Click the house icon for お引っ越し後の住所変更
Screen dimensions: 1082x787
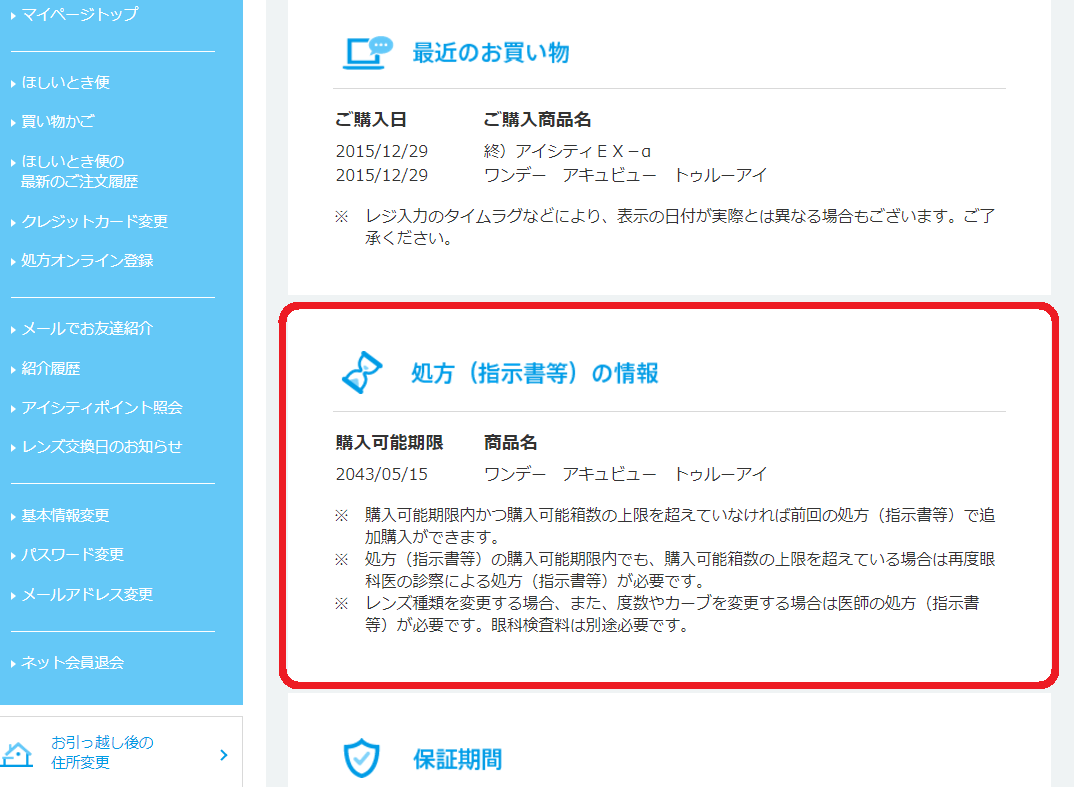point(19,753)
